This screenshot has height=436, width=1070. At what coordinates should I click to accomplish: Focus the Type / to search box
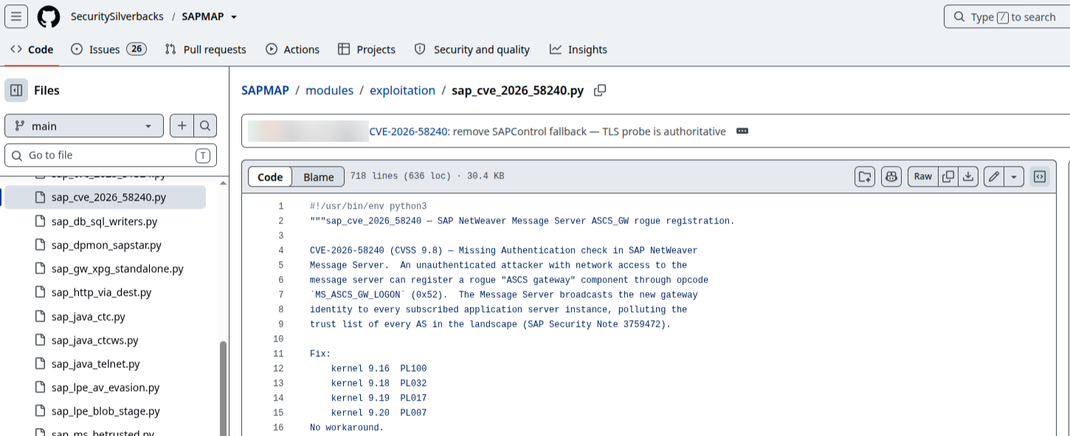(x=1007, y=16)
